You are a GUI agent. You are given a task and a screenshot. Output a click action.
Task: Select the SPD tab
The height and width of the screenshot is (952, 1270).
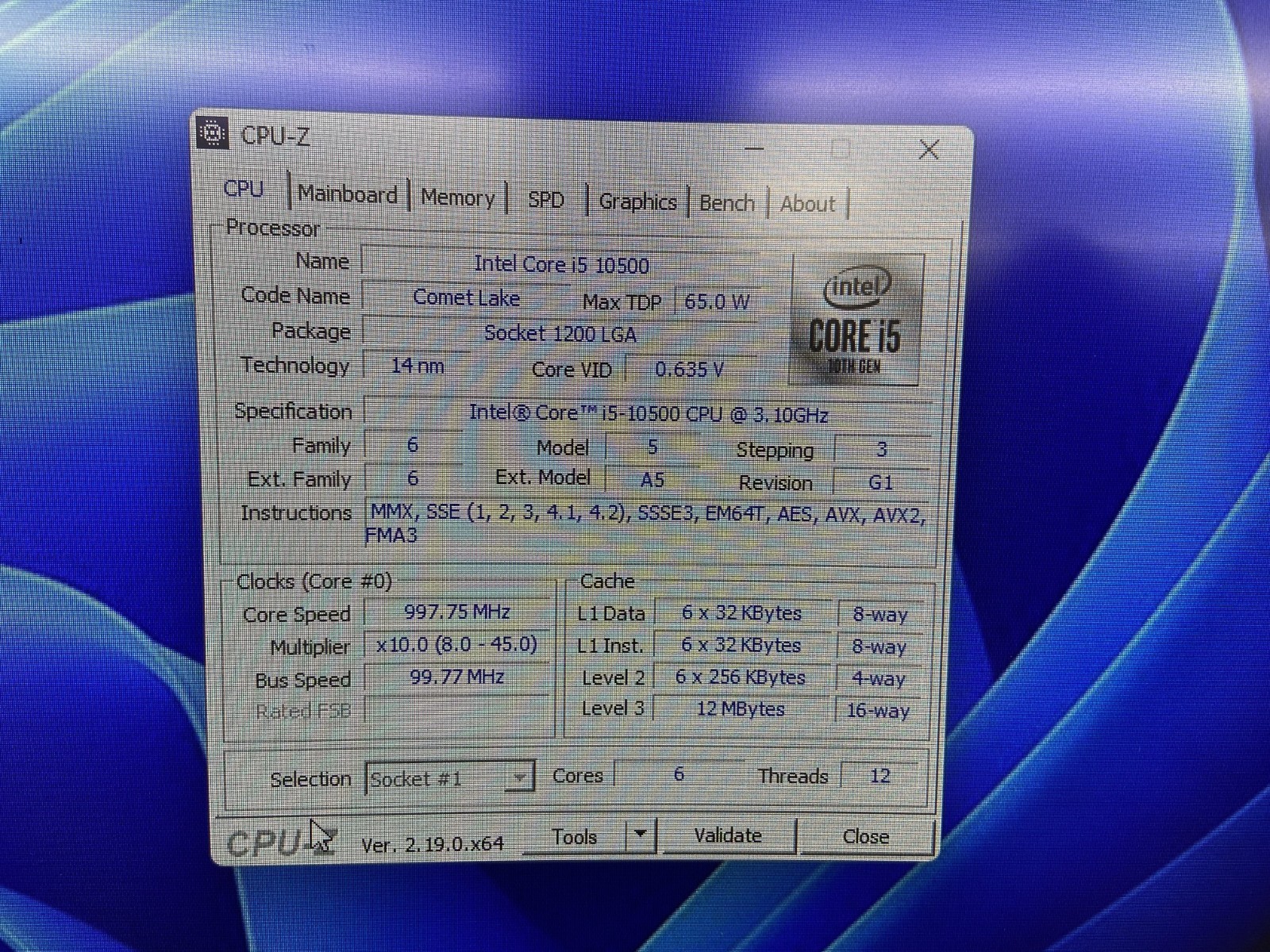click(x=546, y=200)
